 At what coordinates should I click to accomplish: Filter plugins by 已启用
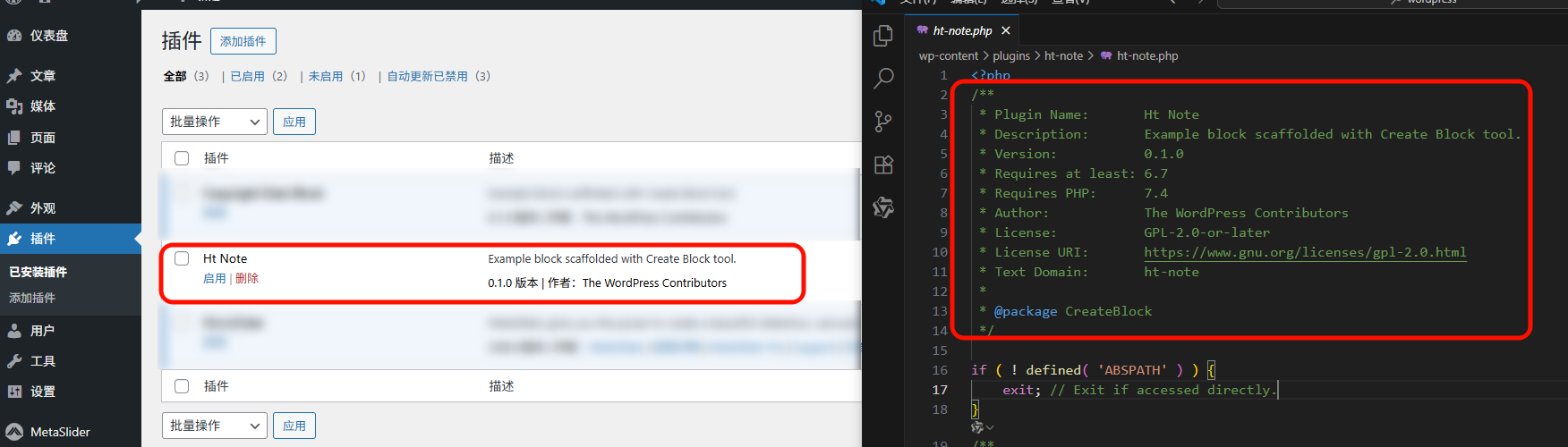(248, 76)
